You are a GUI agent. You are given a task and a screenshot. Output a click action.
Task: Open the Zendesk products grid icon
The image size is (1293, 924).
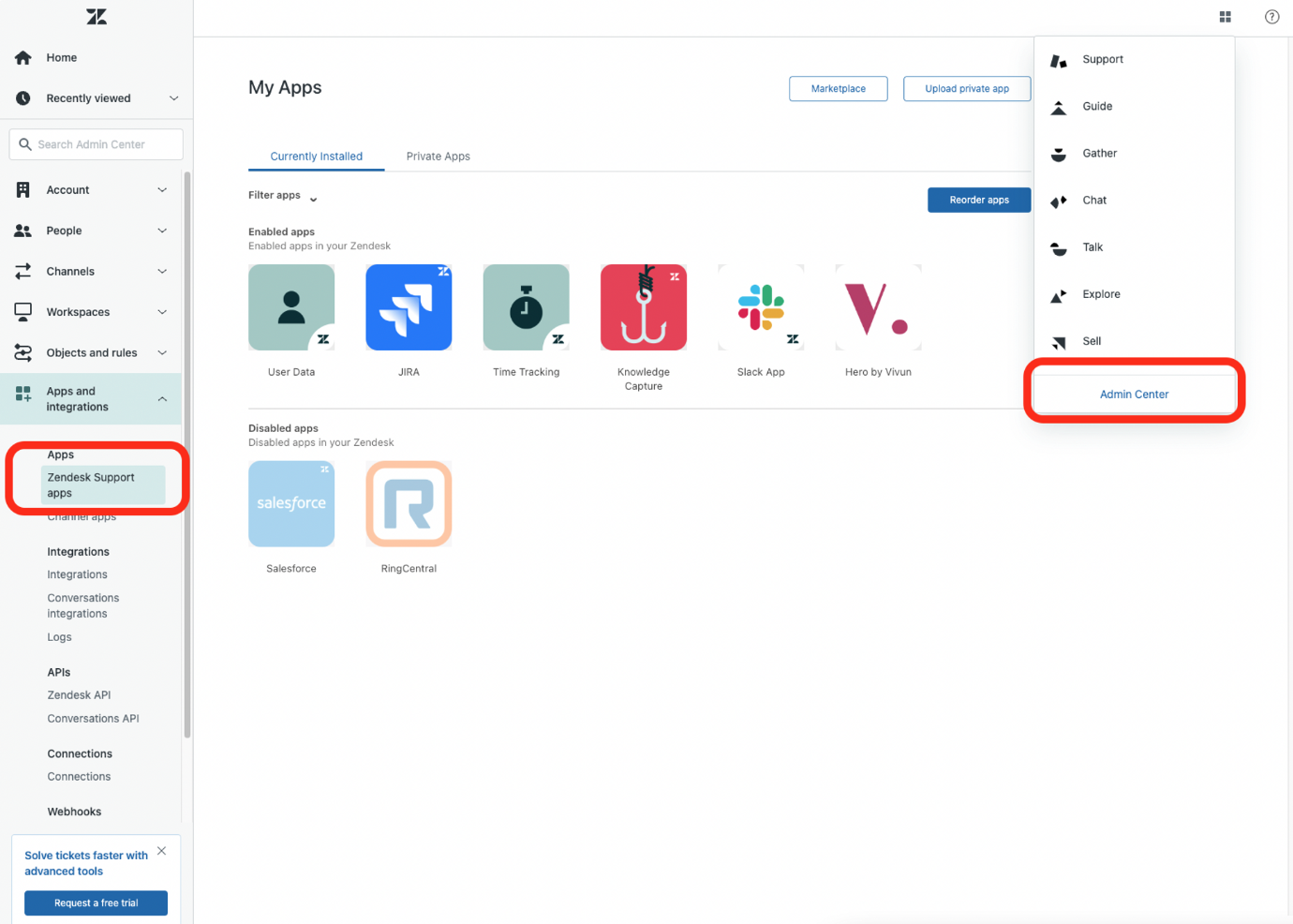[x=1225, y=17]
